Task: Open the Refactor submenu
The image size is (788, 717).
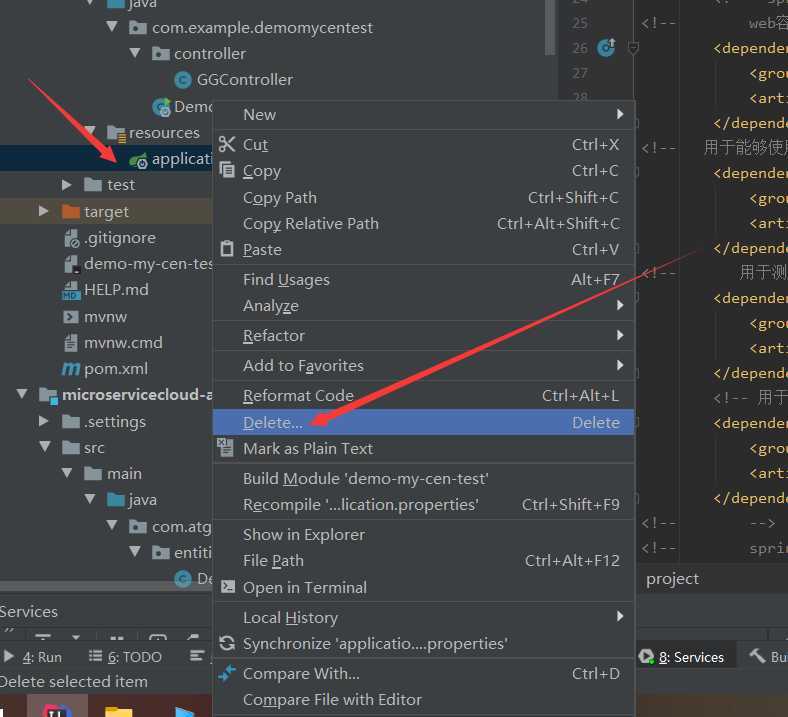Action: click(424, 335)
